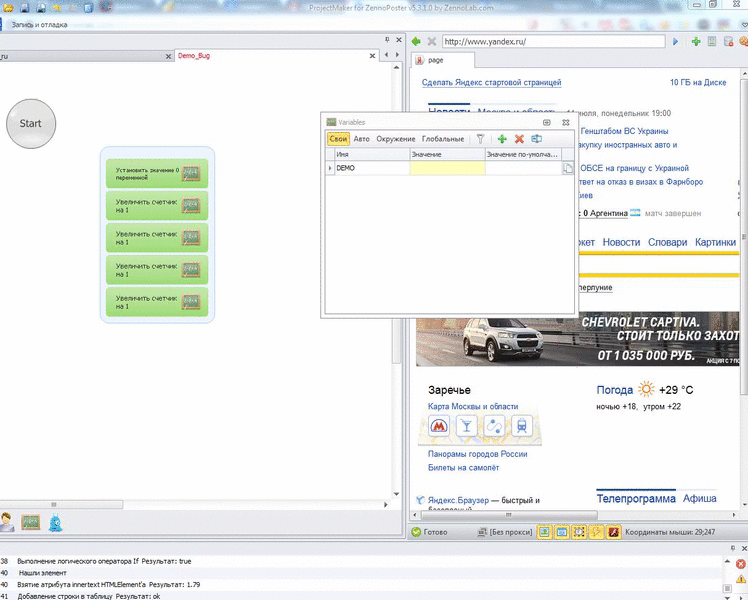
Task: Open '10 ГБ на Диске' link
Action: pos(698,83)
